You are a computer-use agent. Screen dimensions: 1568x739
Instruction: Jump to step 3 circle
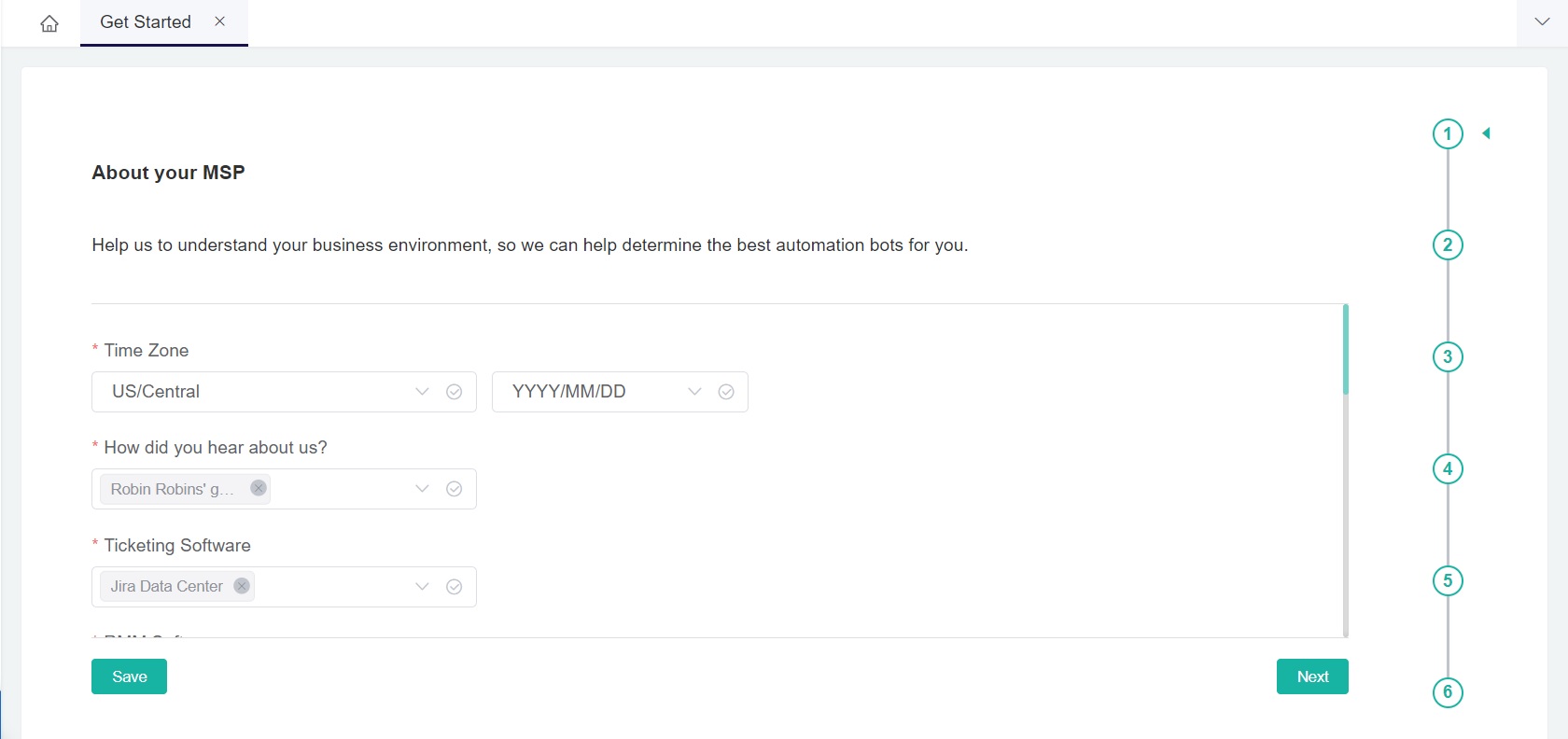1448,357
